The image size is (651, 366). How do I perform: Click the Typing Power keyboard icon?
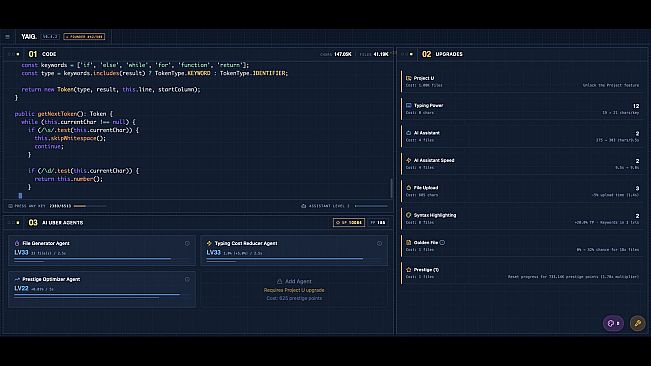pyautogui.click(x=409, y=105)
